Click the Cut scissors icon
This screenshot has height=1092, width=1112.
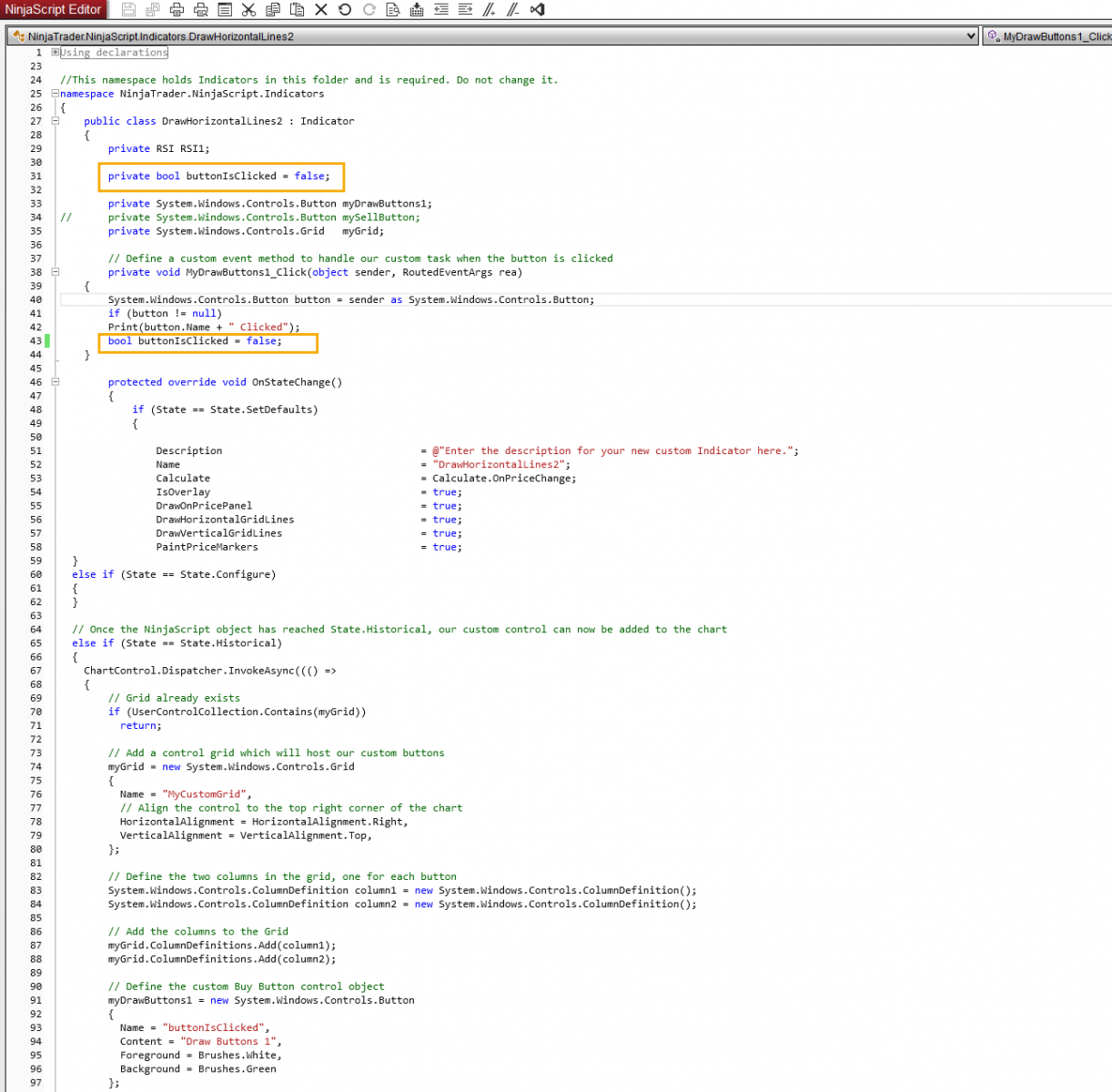coord(248,10)
